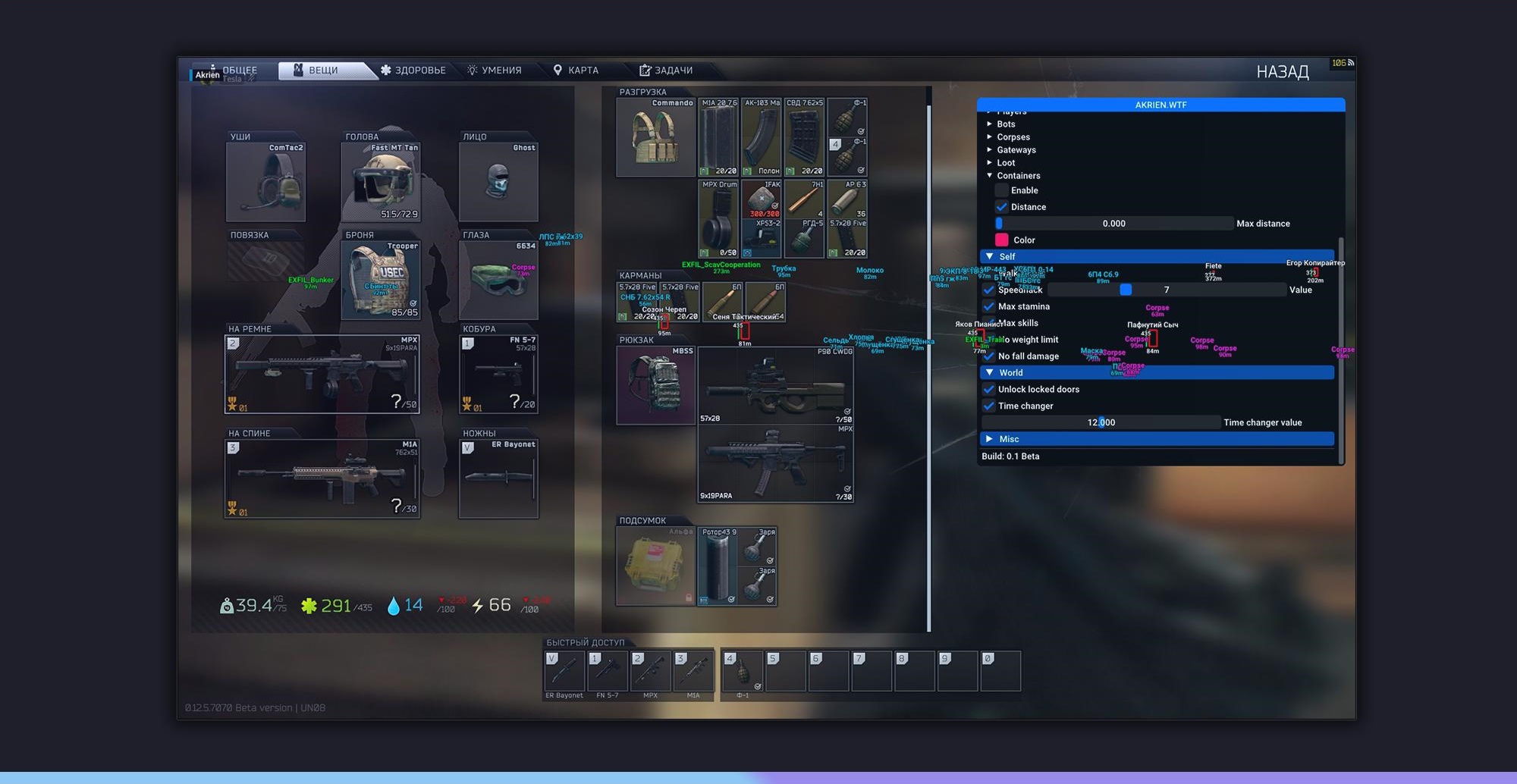Select the Commando chest rig

coord(656,137)
